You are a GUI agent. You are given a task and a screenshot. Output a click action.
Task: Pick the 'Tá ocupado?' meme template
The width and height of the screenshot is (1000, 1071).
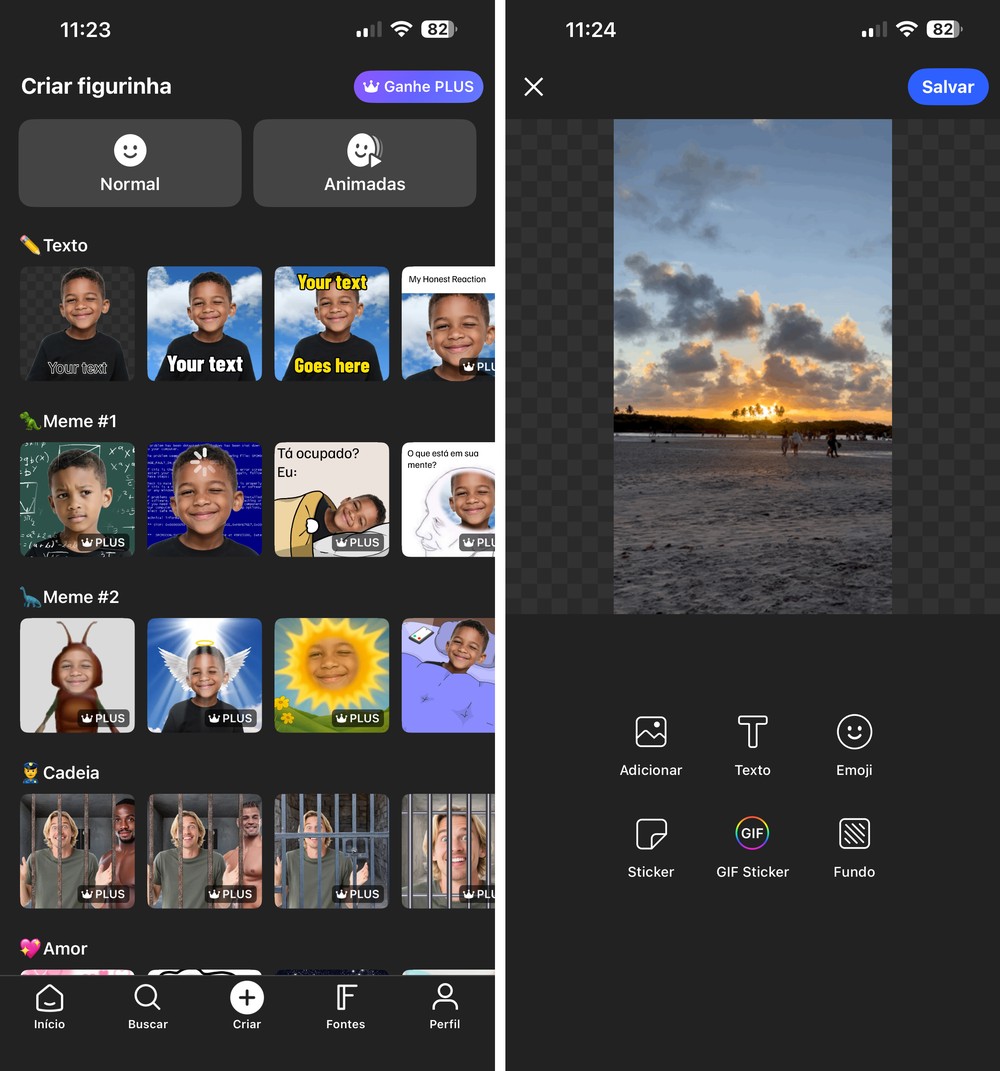pos(331,499)
